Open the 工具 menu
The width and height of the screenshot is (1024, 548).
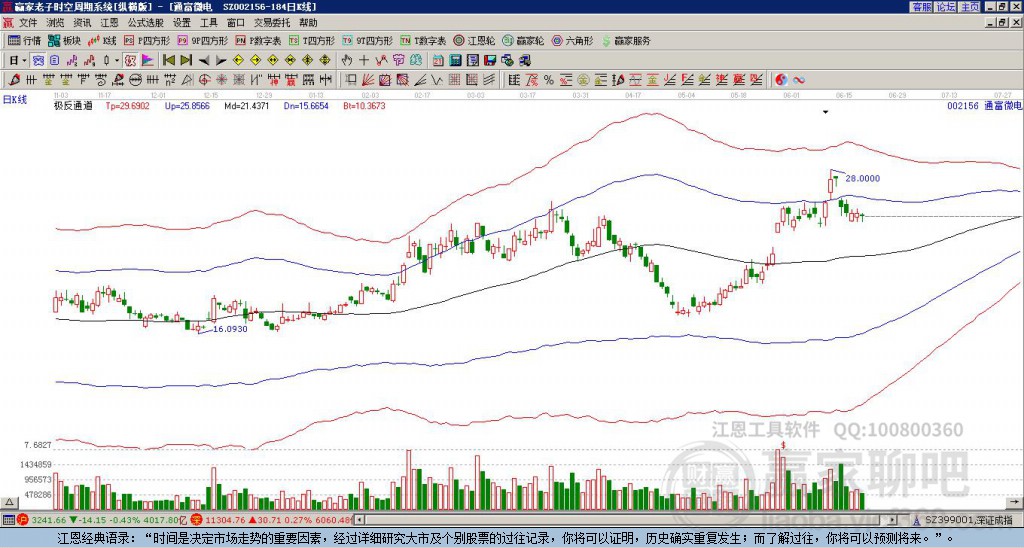click(x=208, y=23)
